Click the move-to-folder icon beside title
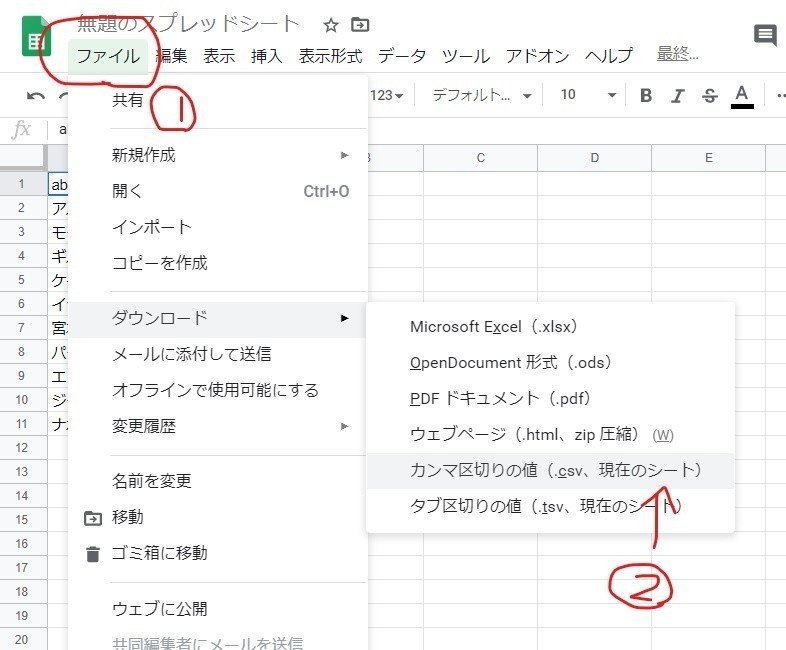Screen dimensions: 786x650 click(360, 25)
